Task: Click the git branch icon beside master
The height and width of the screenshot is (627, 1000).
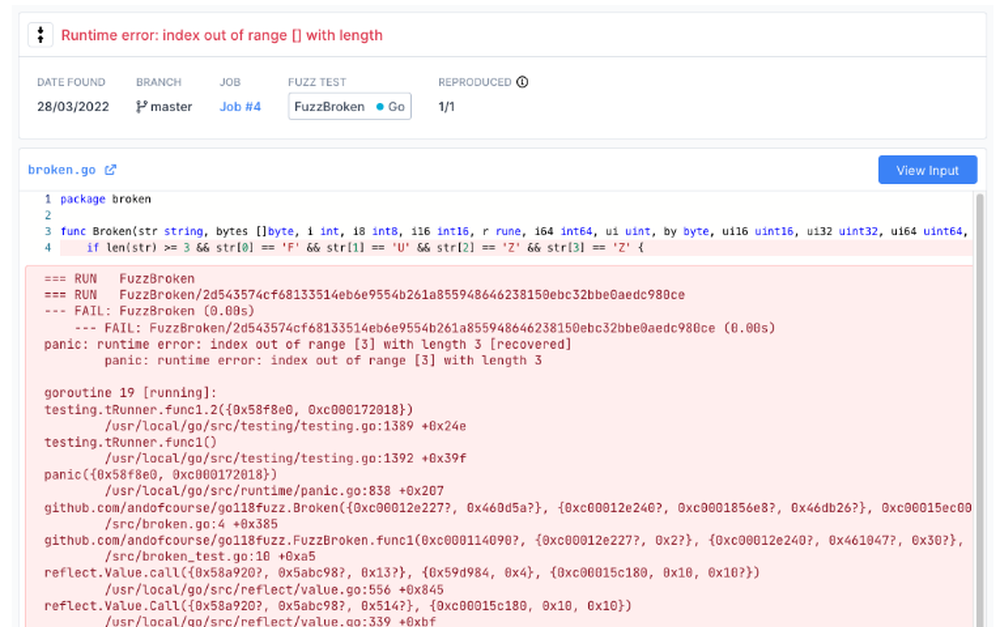Action: [x=142, y=107]
